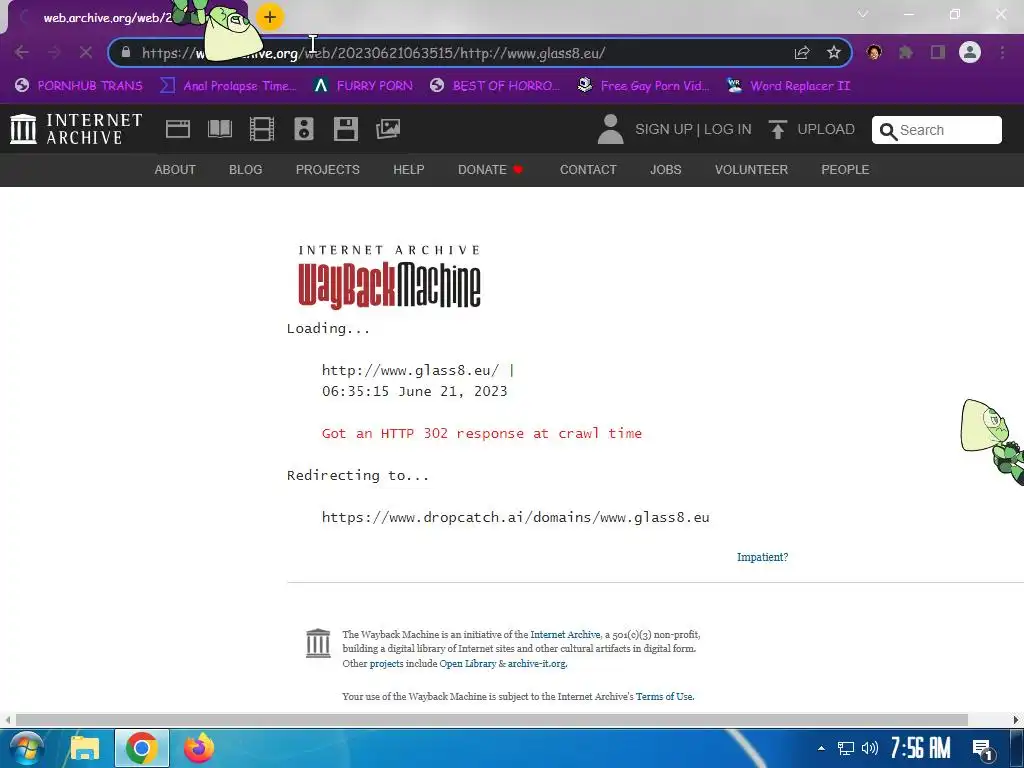Show hidden tray icons arrow
This screenshot has height=768, width=1024.
tap(822, 748)
